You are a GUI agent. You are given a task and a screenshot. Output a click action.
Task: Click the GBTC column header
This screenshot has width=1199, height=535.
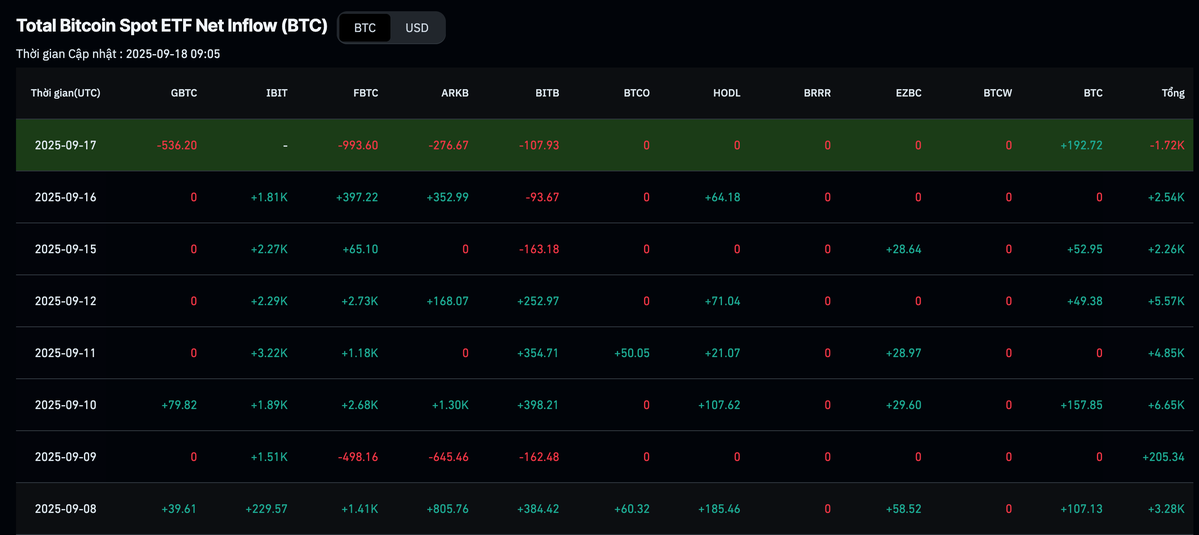[x=183, y=93]
